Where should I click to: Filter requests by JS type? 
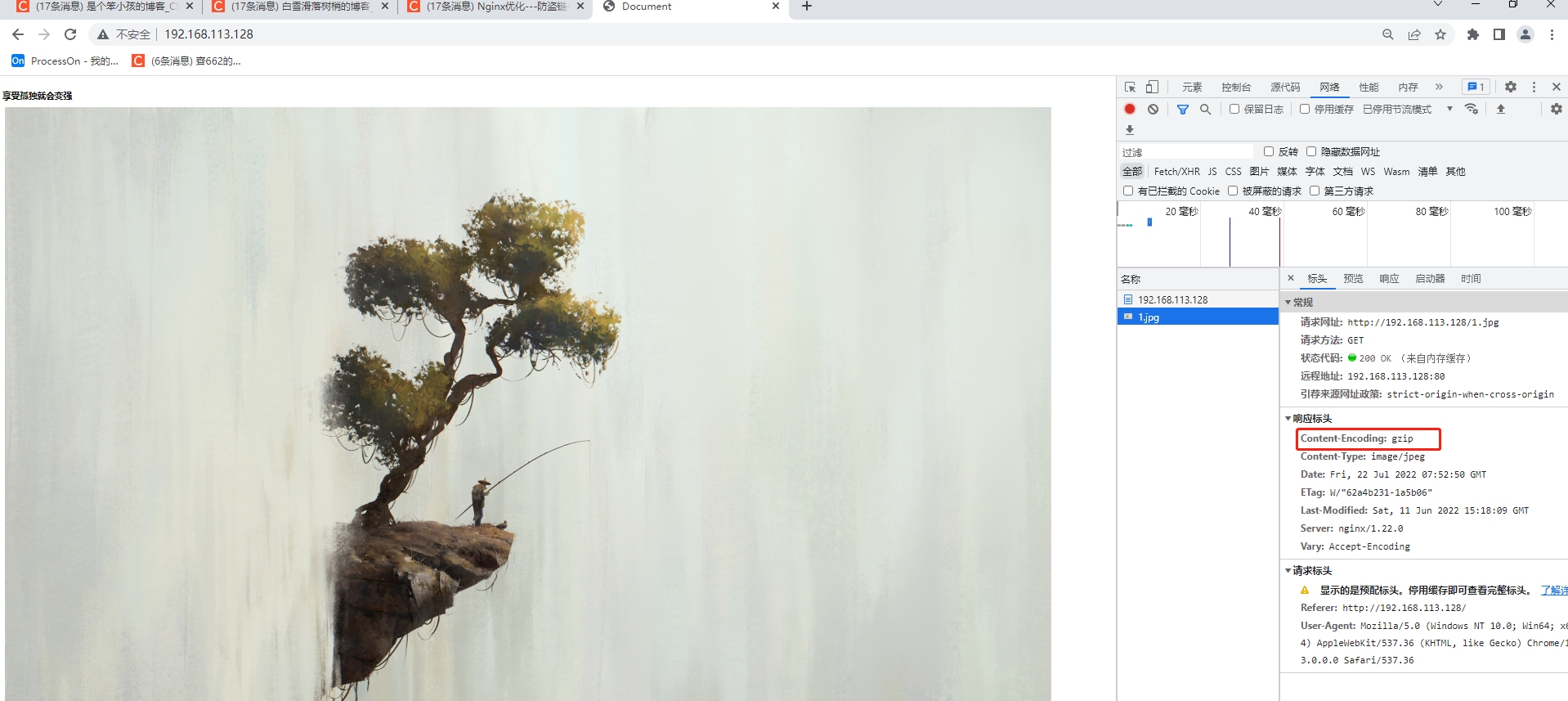(1212, 172)
